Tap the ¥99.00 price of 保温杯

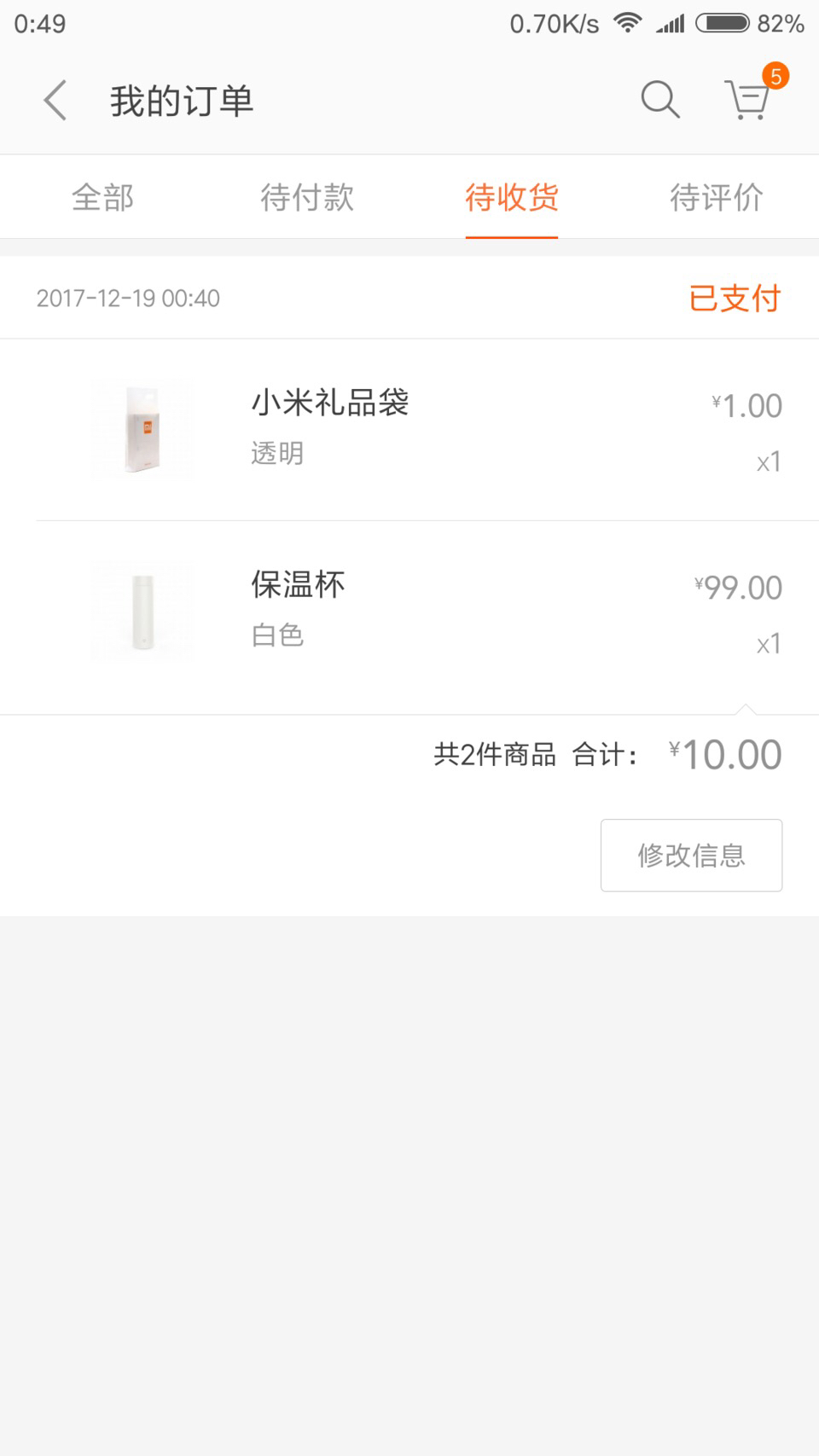(x=739, y=588)
